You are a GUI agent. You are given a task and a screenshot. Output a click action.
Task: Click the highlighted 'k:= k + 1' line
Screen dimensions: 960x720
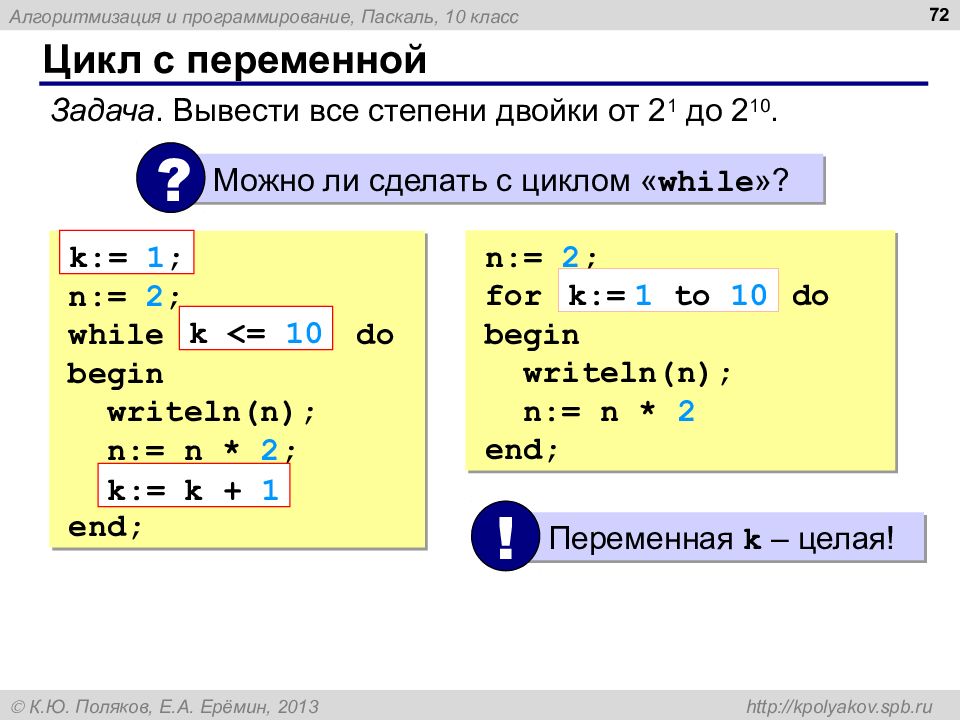click(193, 485)
